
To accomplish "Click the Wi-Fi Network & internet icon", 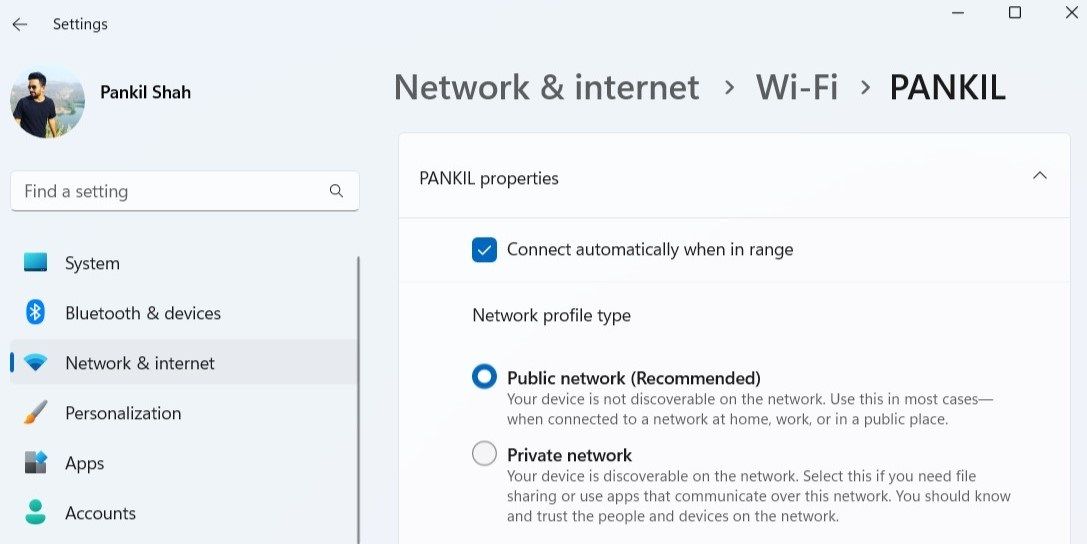I will (x=36, y=363).
